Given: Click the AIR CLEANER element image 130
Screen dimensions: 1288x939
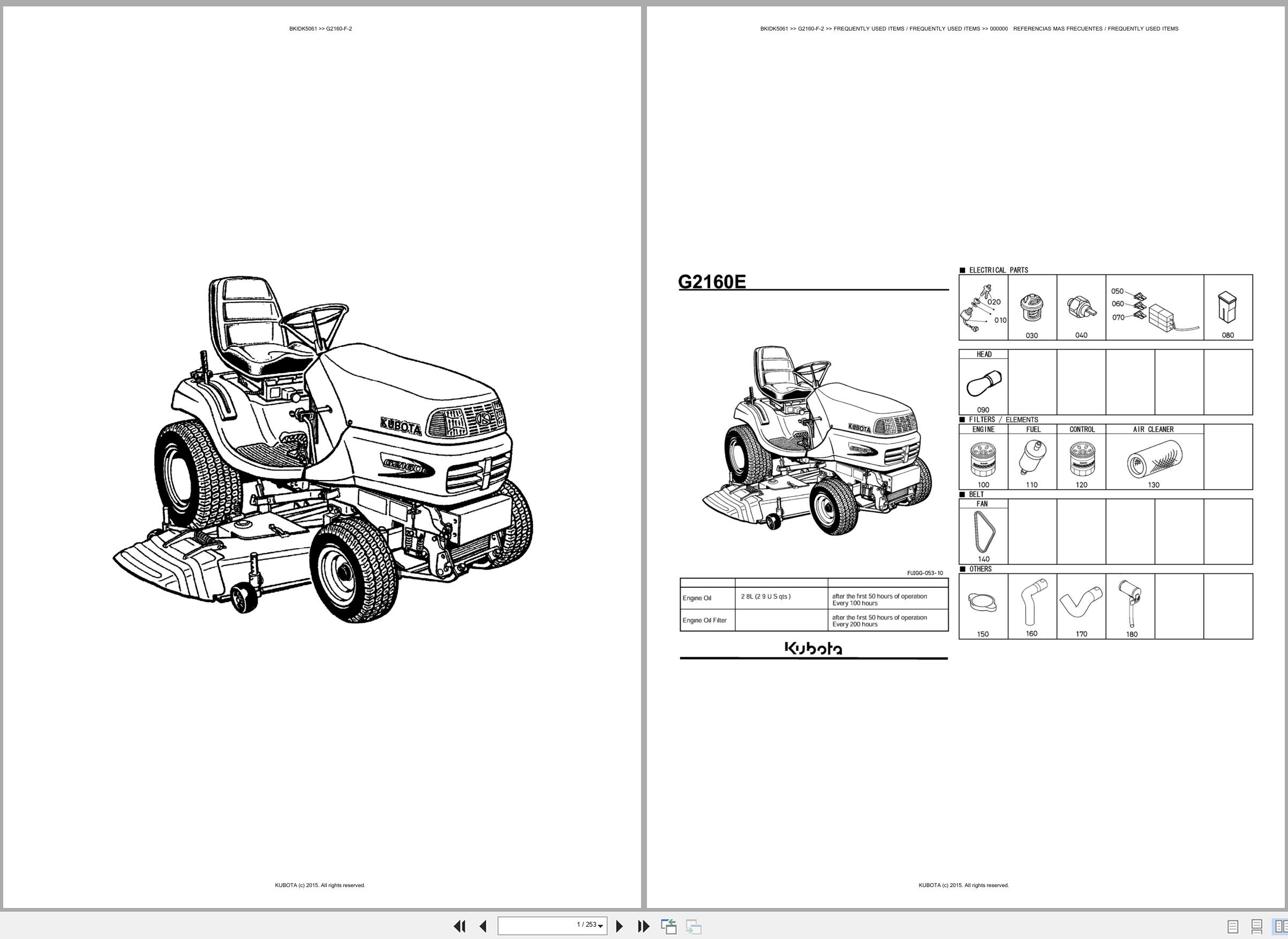Looking at the screenshot, I should pos(1155,459).
